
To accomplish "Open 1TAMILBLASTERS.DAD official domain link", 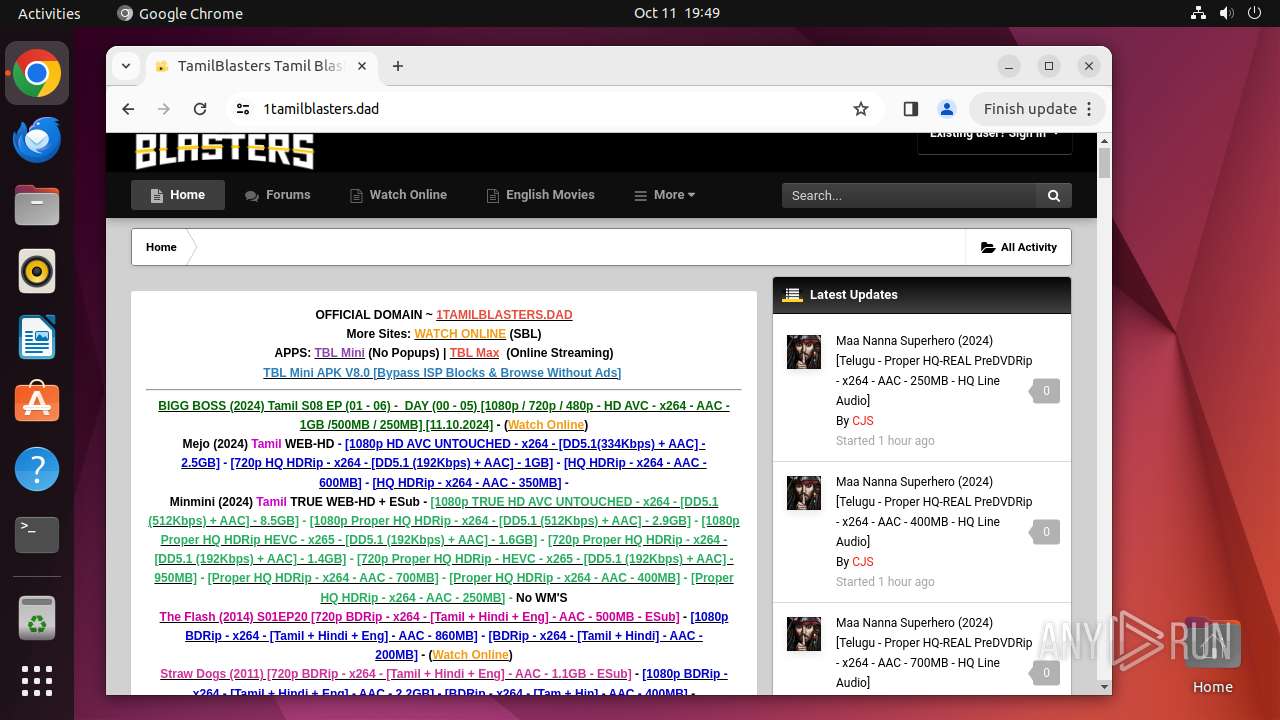I will point(504,315).
